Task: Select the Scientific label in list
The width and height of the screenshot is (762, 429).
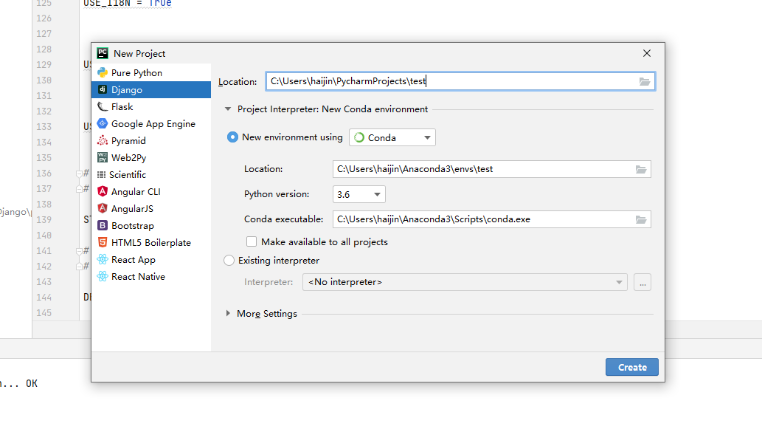Action: (127, 174)
